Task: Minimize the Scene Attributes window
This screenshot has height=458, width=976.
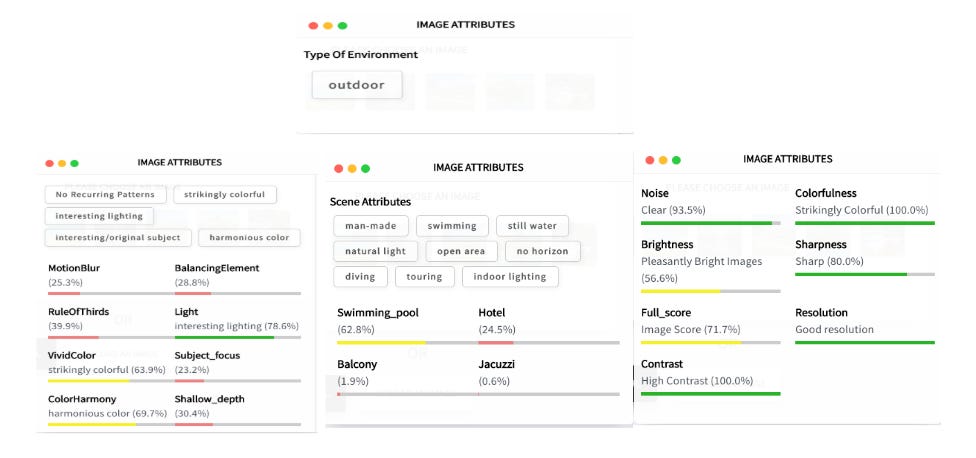Action: point(352,169)
